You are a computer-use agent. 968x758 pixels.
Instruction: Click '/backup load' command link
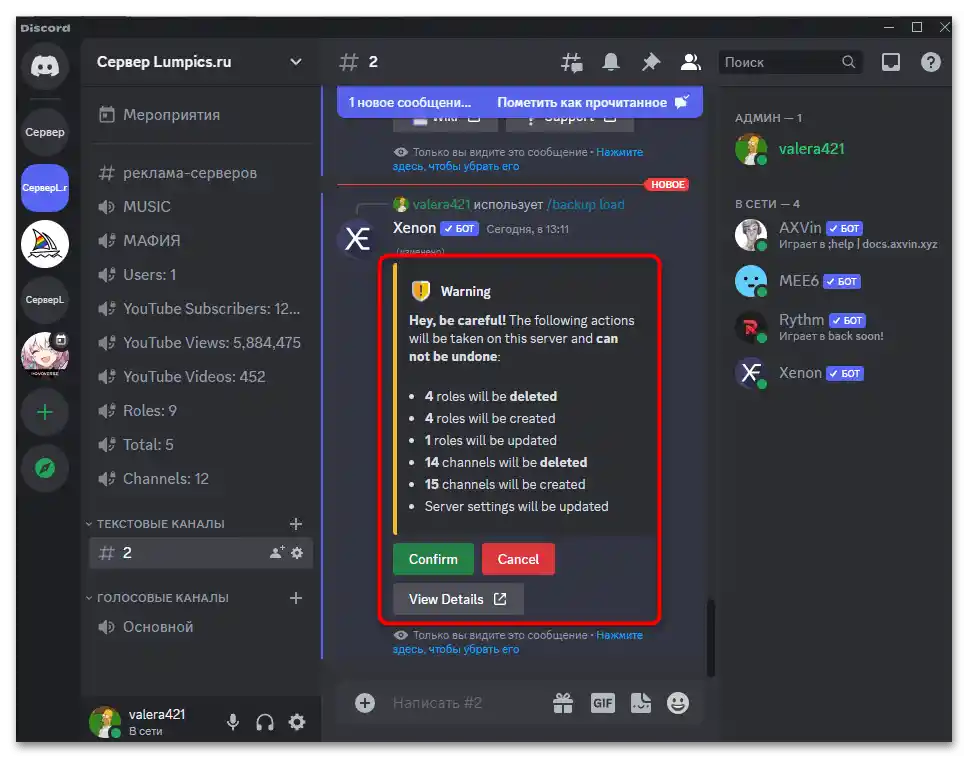coord(585,204)
